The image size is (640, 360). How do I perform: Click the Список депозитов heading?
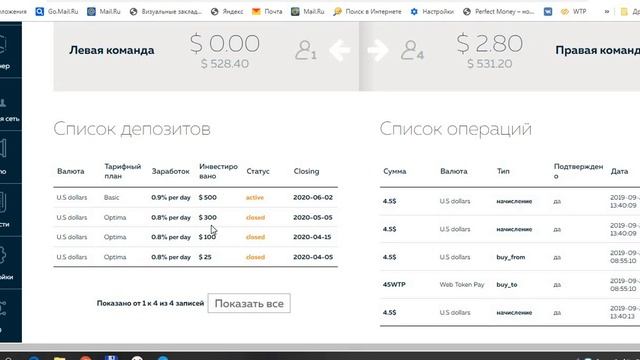pyautogui.click(x=132, y=129)
